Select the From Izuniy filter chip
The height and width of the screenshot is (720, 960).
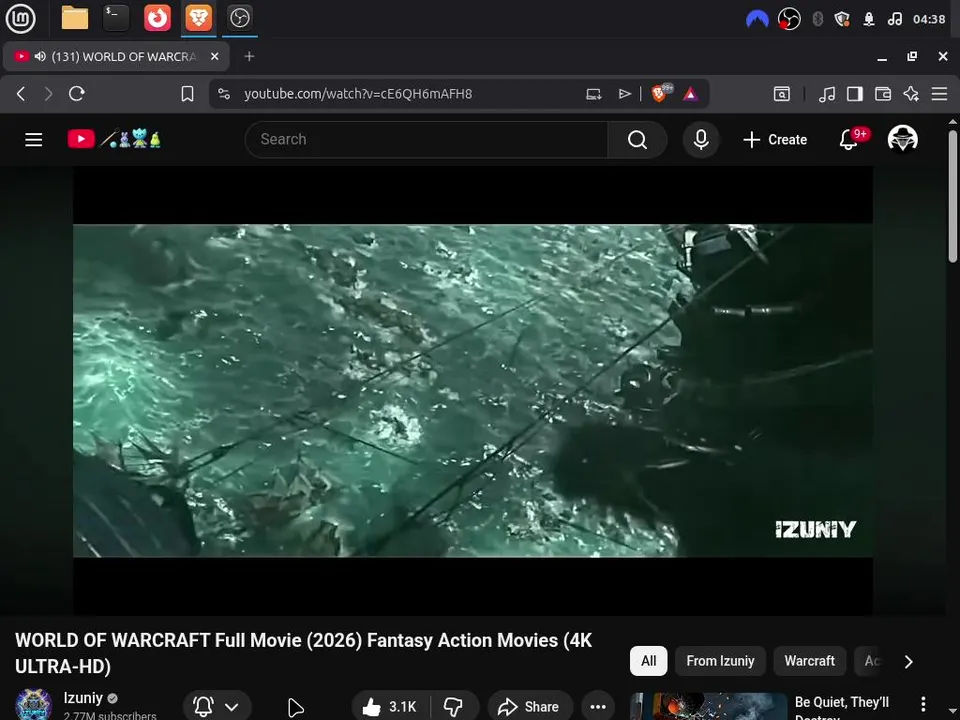720,661
